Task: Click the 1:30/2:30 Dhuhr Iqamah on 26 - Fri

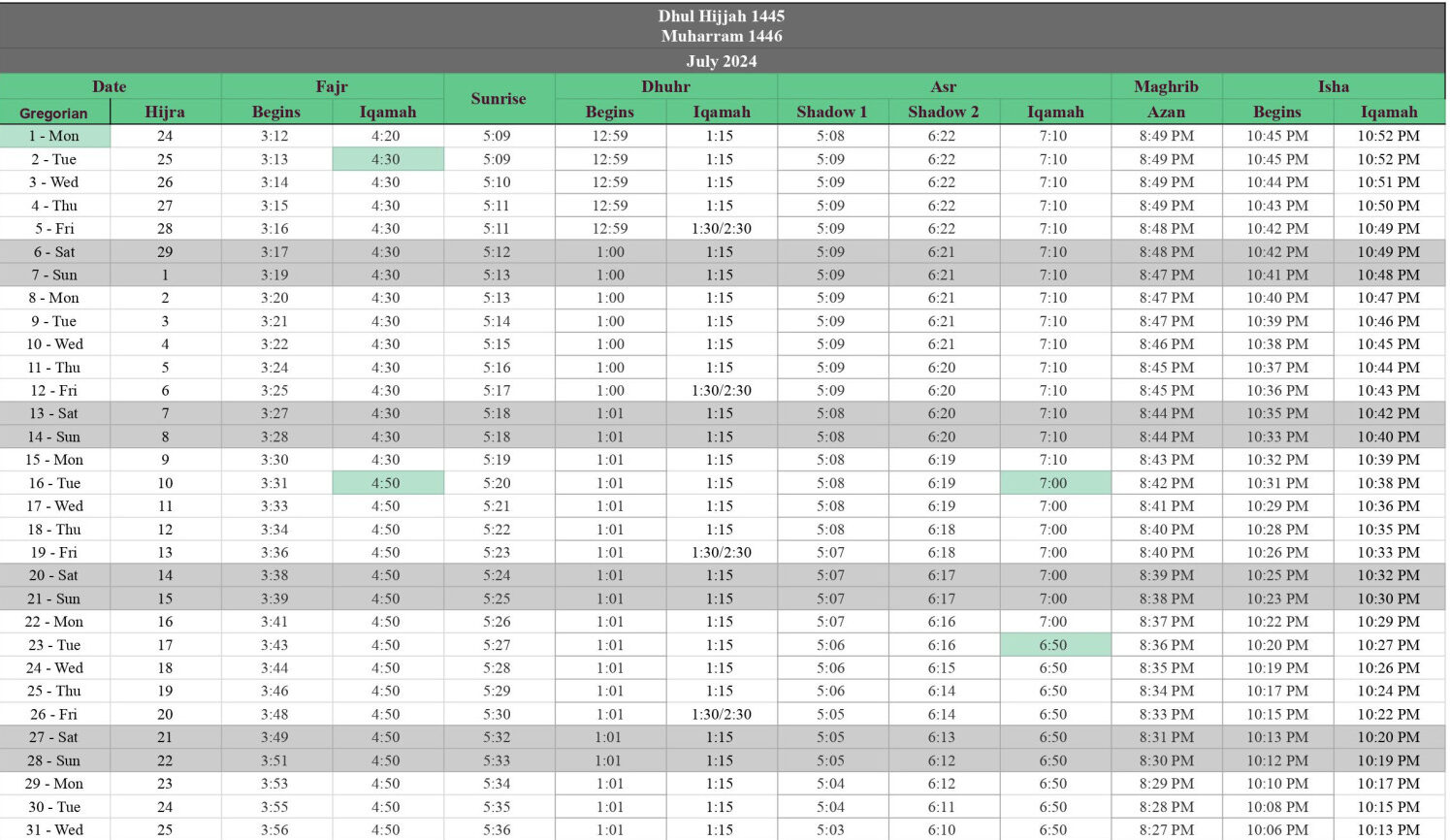Action: click(x=722, y=715)
